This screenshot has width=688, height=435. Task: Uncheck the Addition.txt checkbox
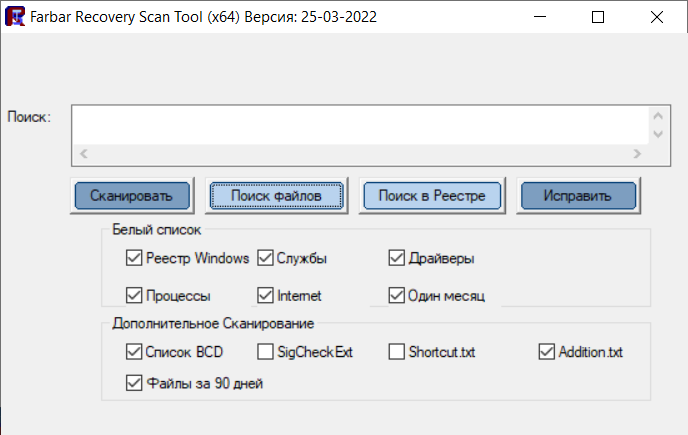pyautogui.click(x=547, y=352)
